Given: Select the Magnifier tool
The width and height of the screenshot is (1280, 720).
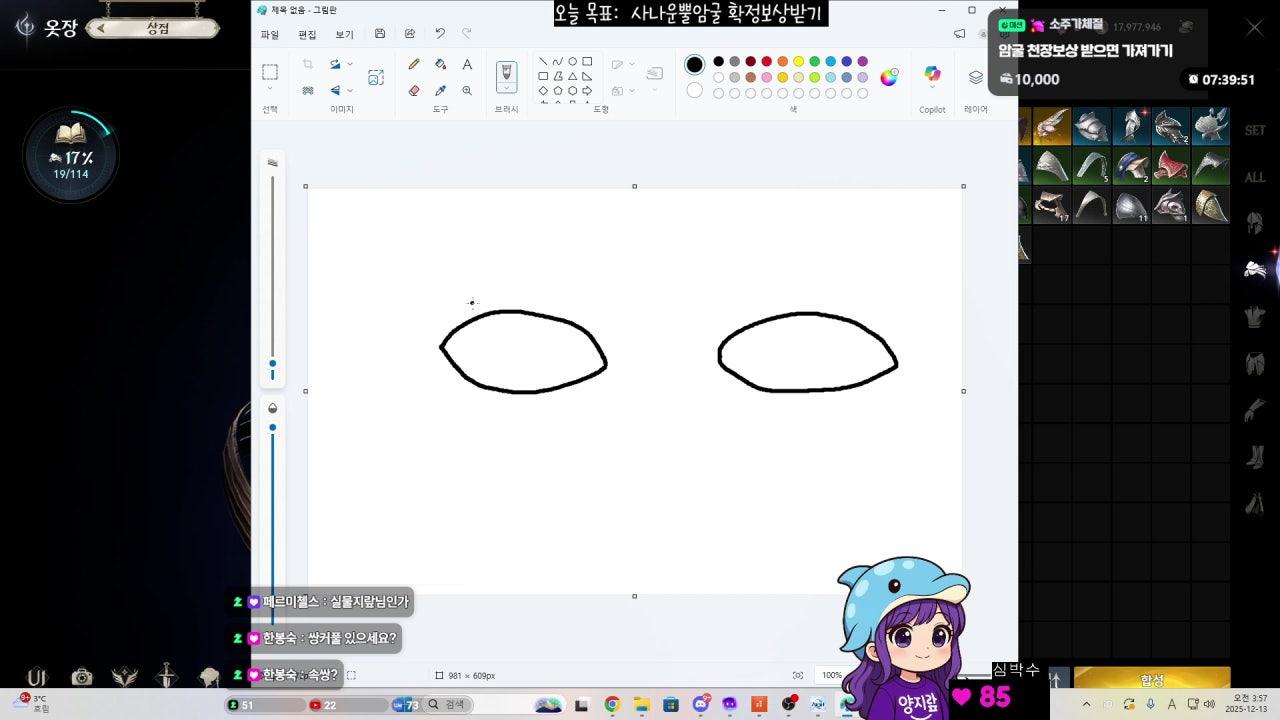Looking at the screenshot, I should (x=467, y=90).
